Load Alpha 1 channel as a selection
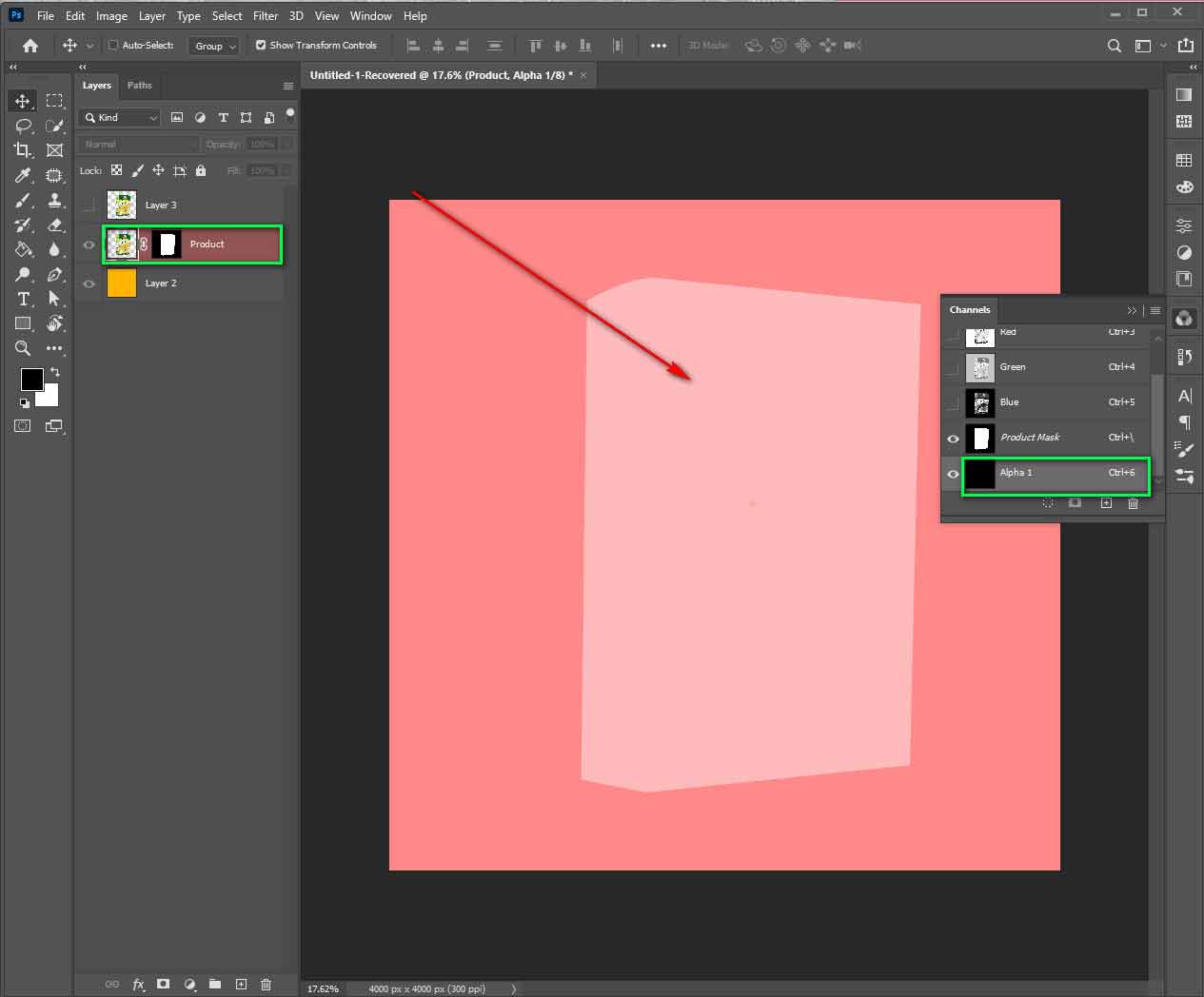The height and width of the screenshot is (997, 1204). tap(1048, 503)
